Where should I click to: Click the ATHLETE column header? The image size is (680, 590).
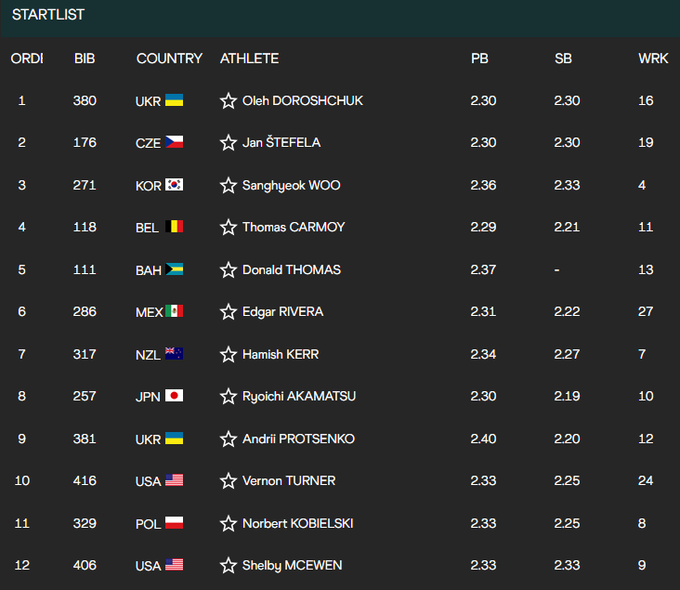click(249, 58)
